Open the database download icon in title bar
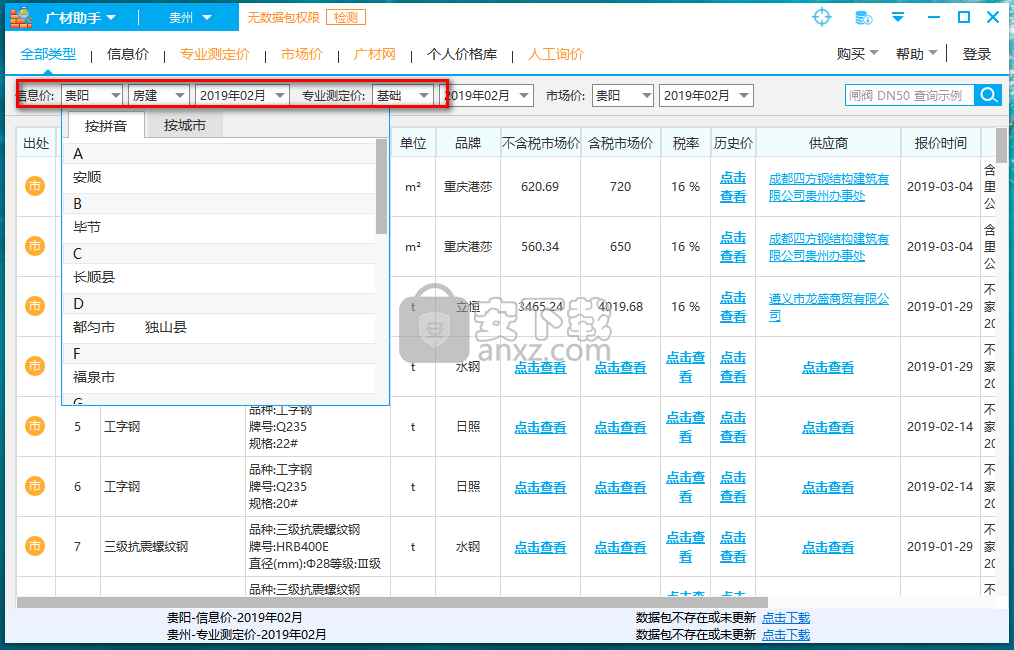1014x650 pixels. point(863,17)
